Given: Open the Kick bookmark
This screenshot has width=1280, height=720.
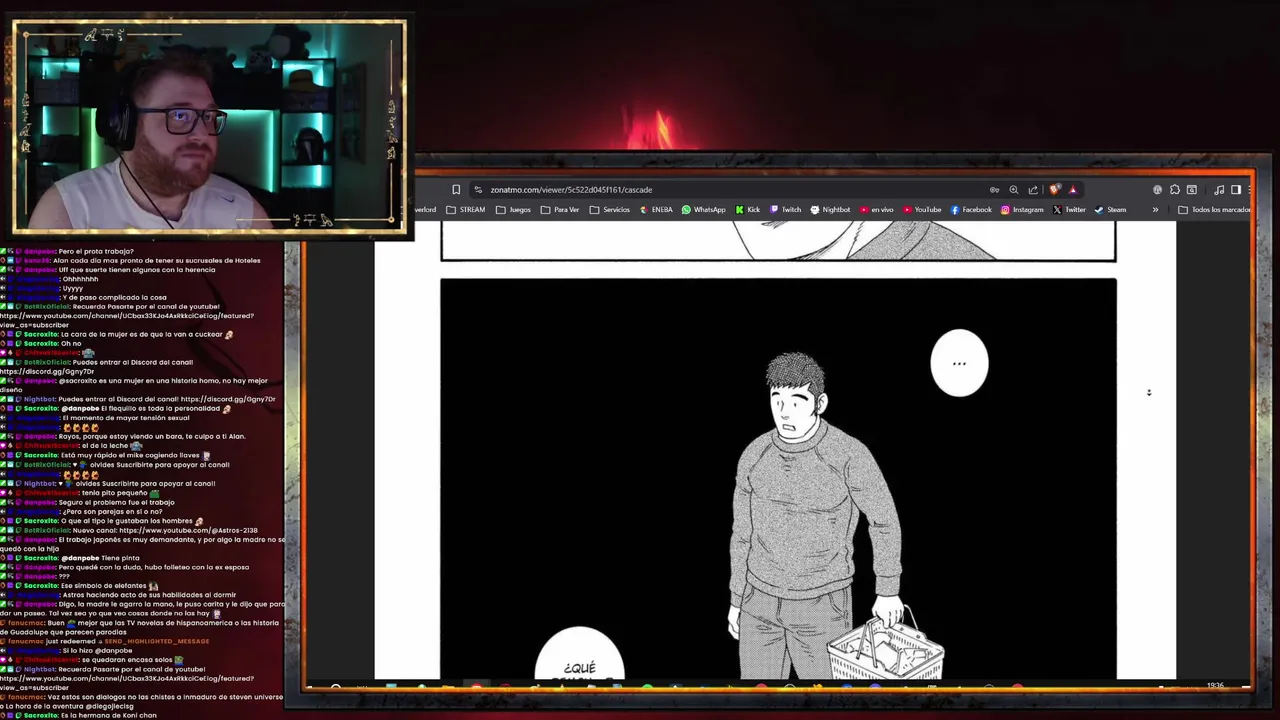Looking at the screenshot, I should tap(748, 210).
